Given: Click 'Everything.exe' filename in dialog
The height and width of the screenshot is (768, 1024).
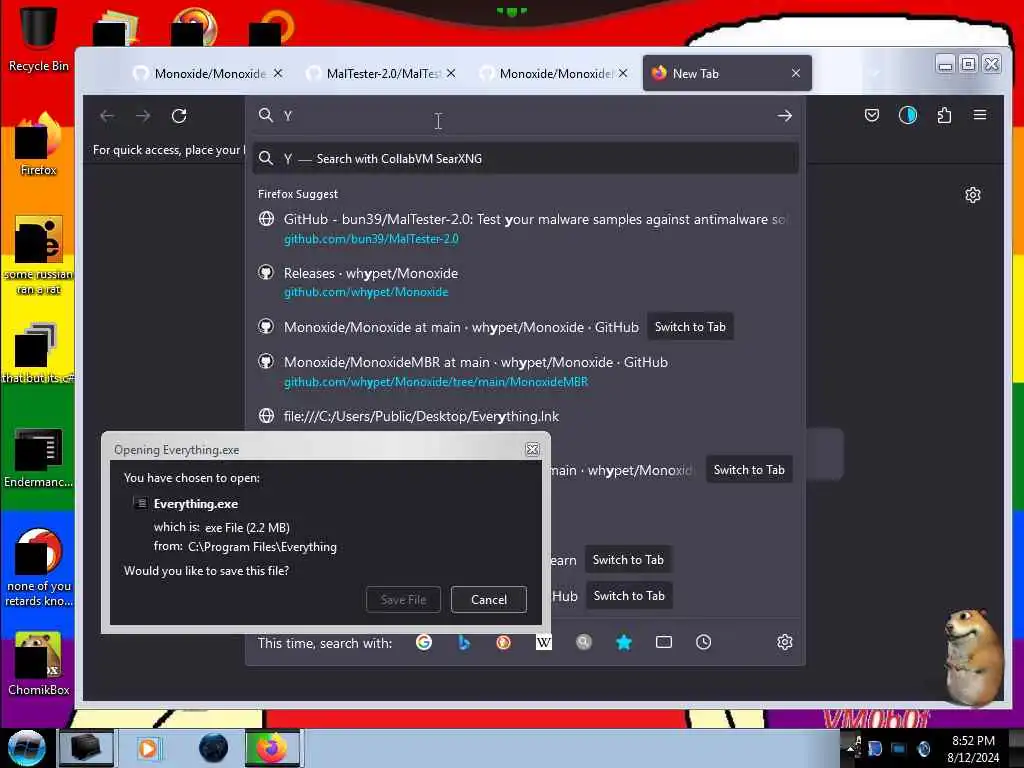Looking at the screenshot, I should pyautogui.click(x=196, y=504).
